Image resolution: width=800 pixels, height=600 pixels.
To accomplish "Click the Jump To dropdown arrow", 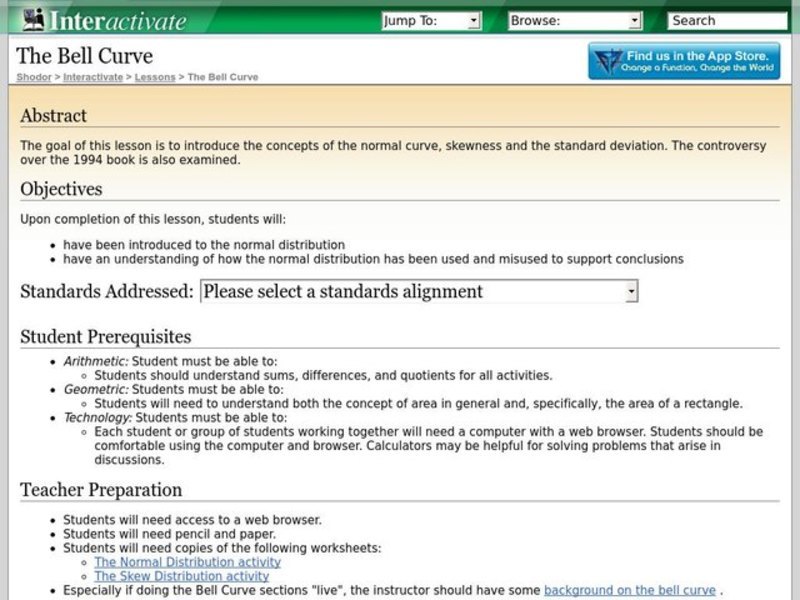I will tap(471, 19).
